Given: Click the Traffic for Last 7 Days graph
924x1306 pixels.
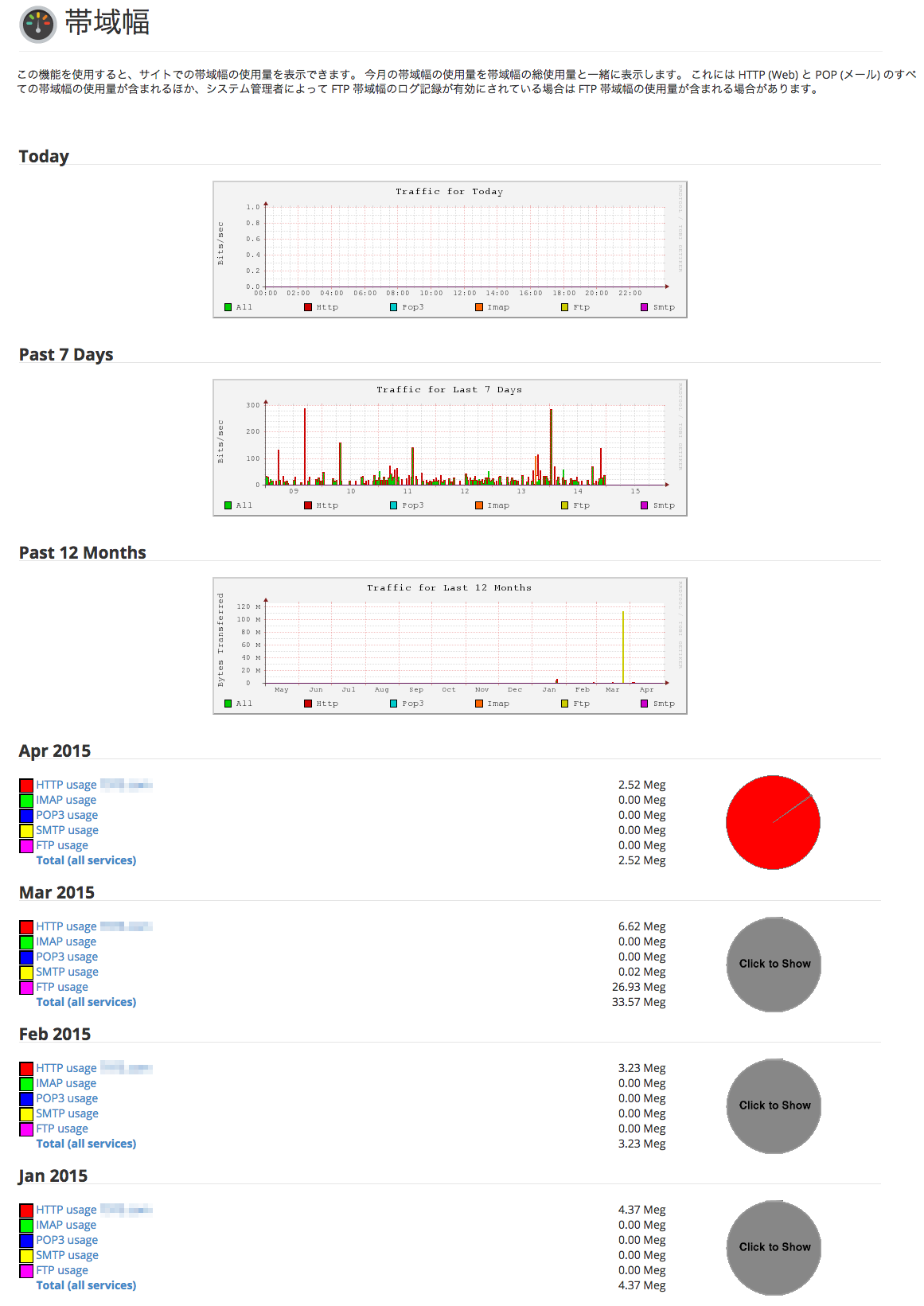Looking at the screenshot, I should coord(450,447).
